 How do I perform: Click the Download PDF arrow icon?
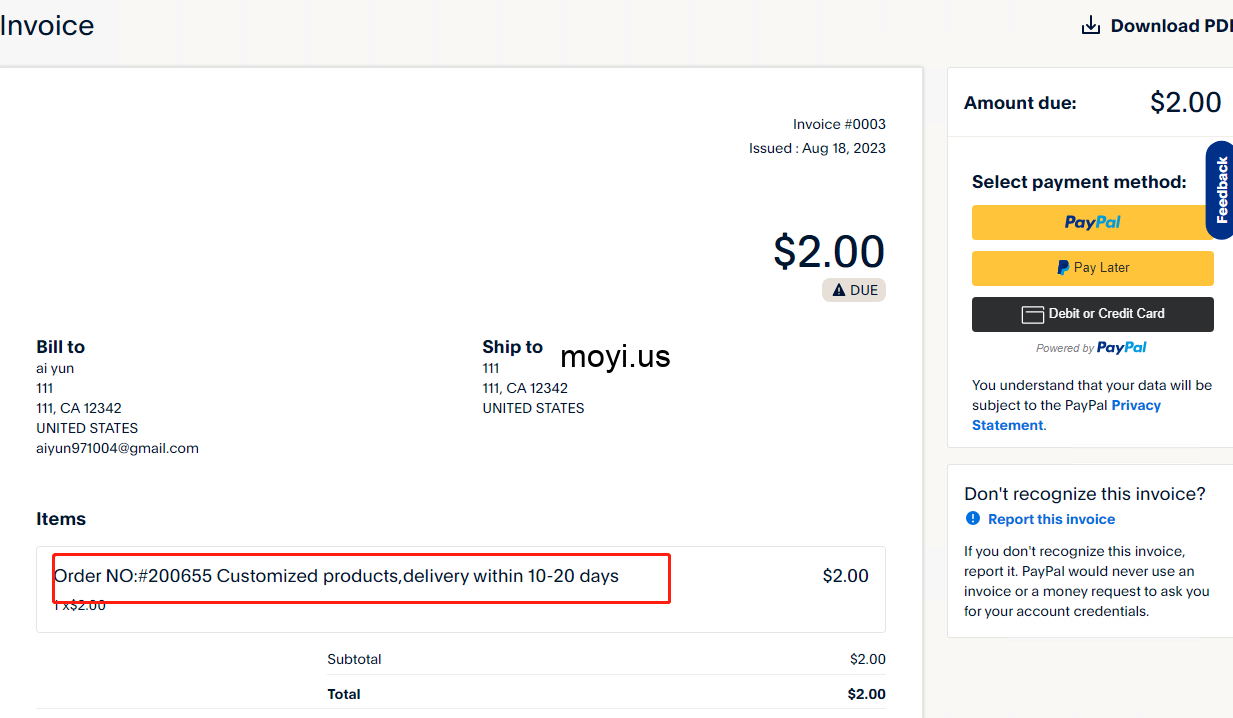[x=1091, y=26]
